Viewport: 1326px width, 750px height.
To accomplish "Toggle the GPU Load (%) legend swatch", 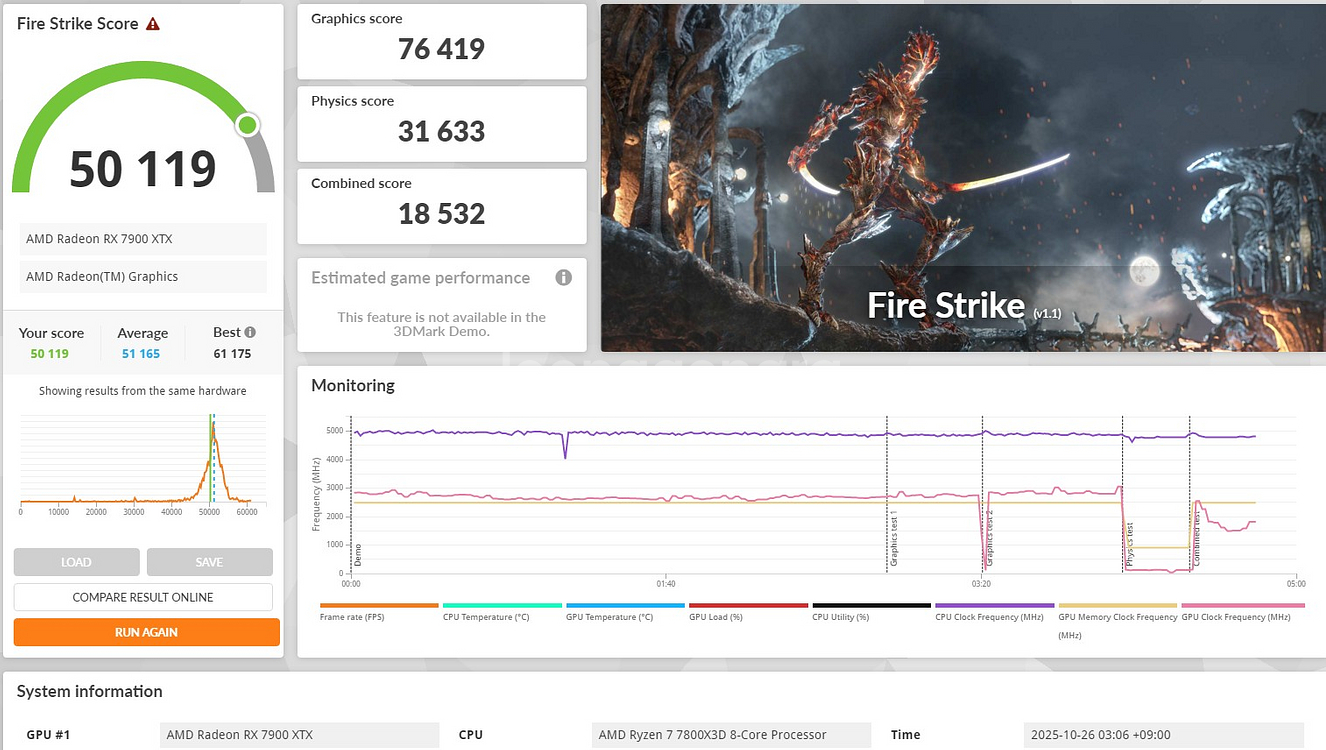I will (748, 606).
